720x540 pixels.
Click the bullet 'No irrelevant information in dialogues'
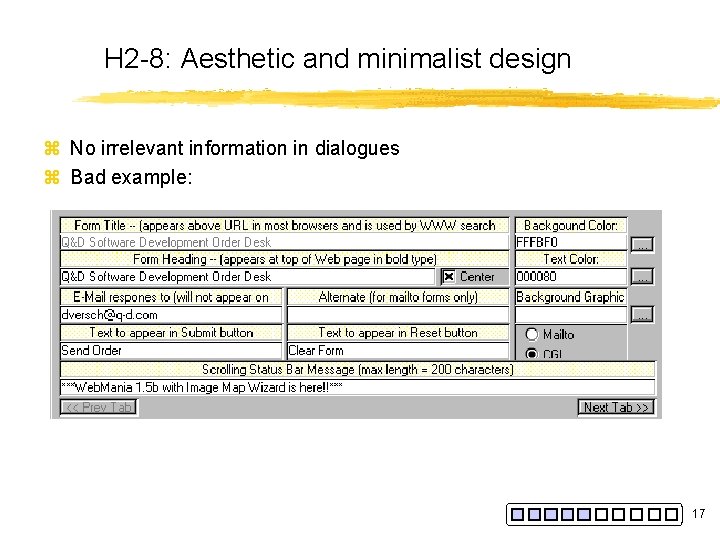(234, 148)
